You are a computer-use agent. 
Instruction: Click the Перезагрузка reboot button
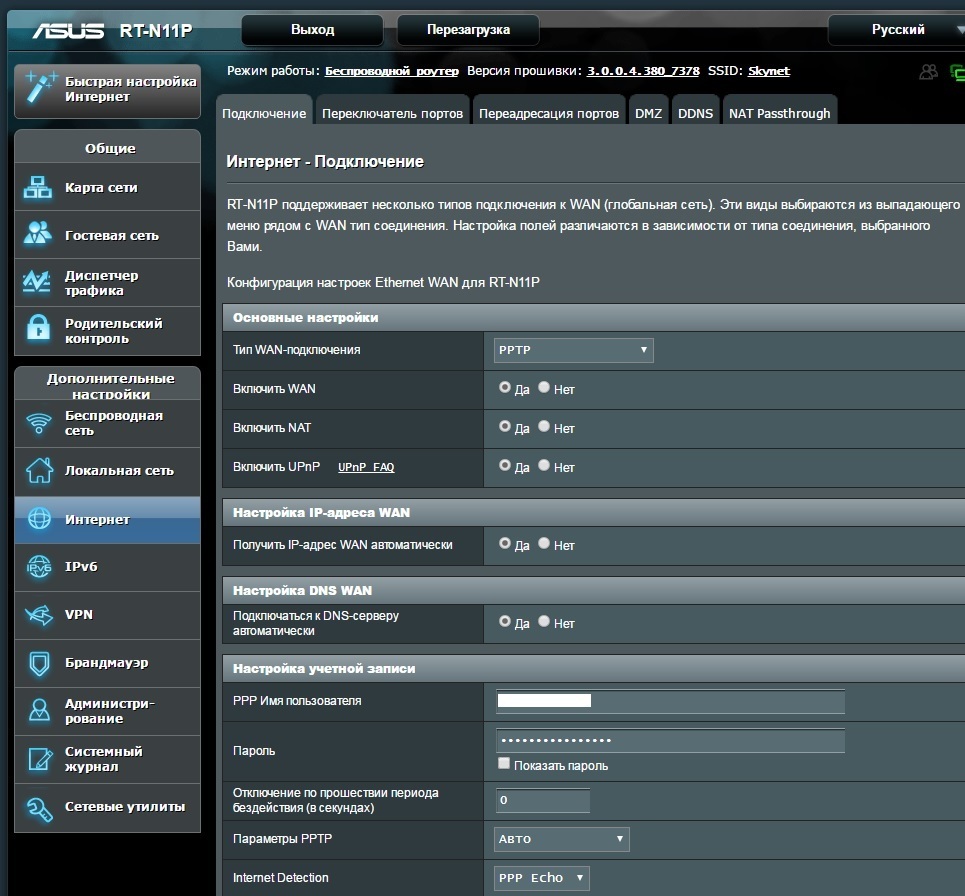pyautogui.click(x=468, y=30)
